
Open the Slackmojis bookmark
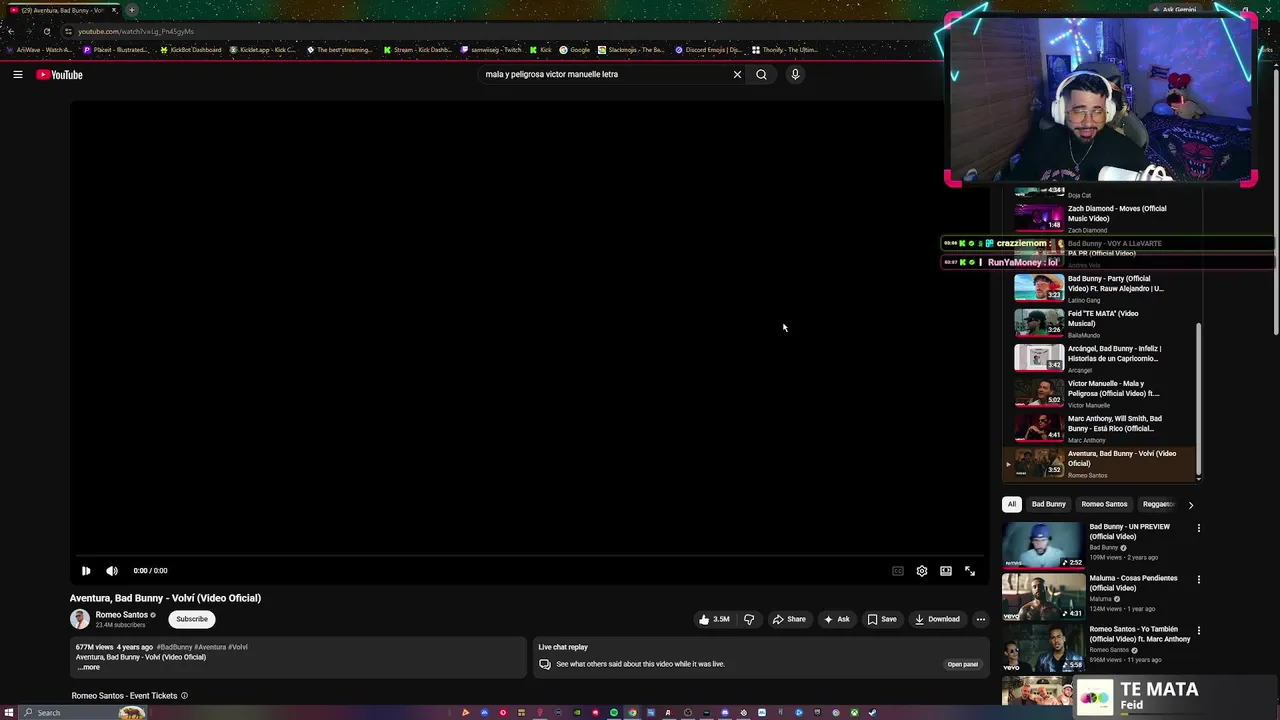[631, 50]
